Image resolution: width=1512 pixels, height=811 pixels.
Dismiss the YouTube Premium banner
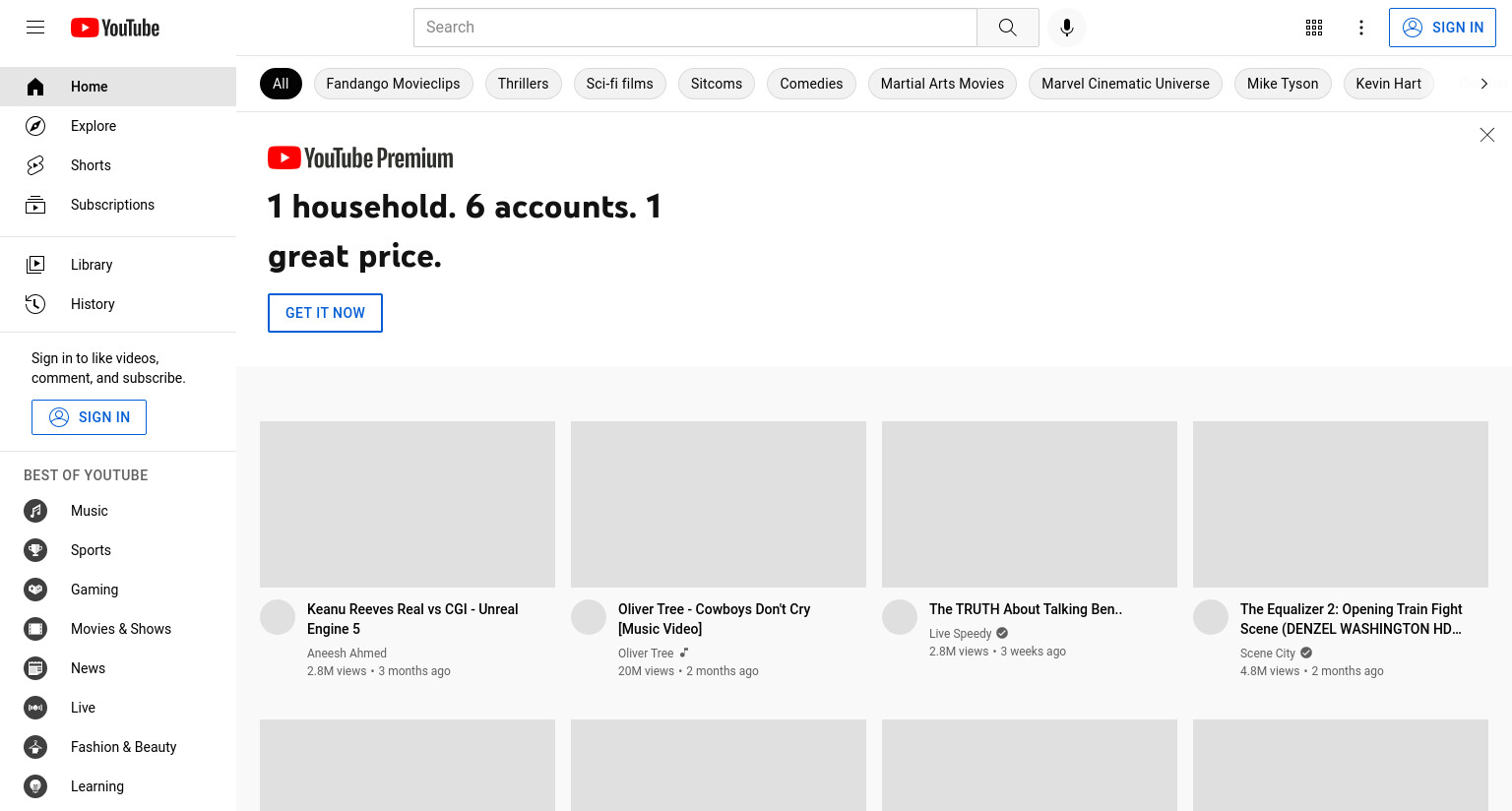point(1487,135)
